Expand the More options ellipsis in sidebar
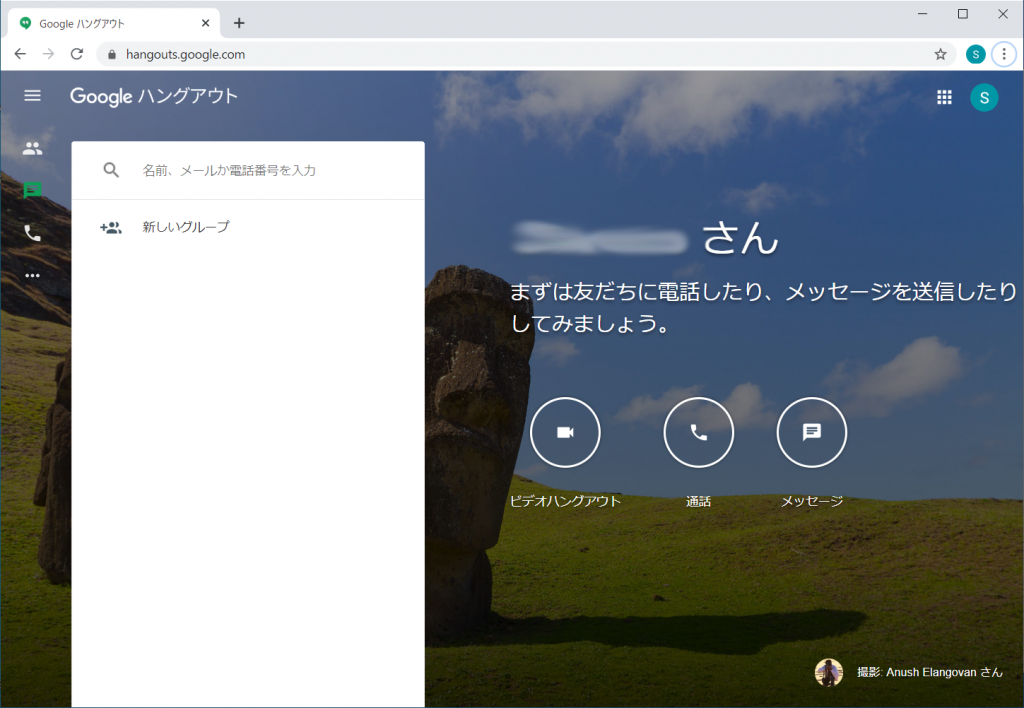 (33, 275)
